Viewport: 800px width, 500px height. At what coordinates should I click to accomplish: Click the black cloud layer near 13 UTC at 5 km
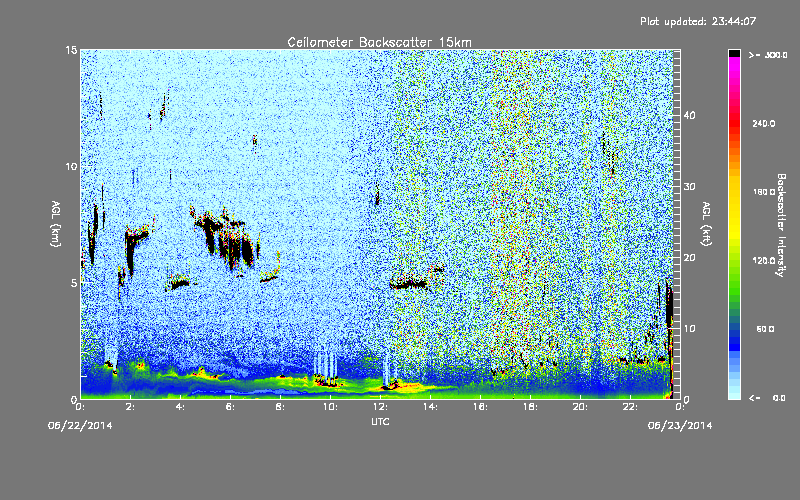[409, 284]
